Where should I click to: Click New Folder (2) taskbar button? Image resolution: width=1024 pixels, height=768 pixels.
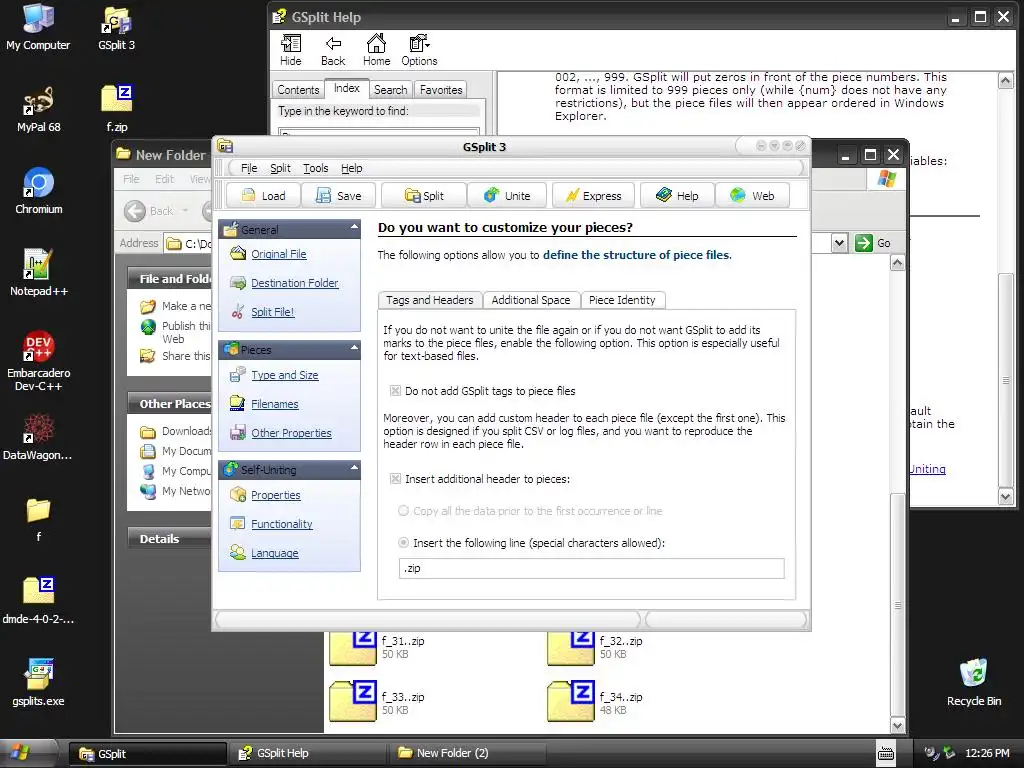[466, 754]
